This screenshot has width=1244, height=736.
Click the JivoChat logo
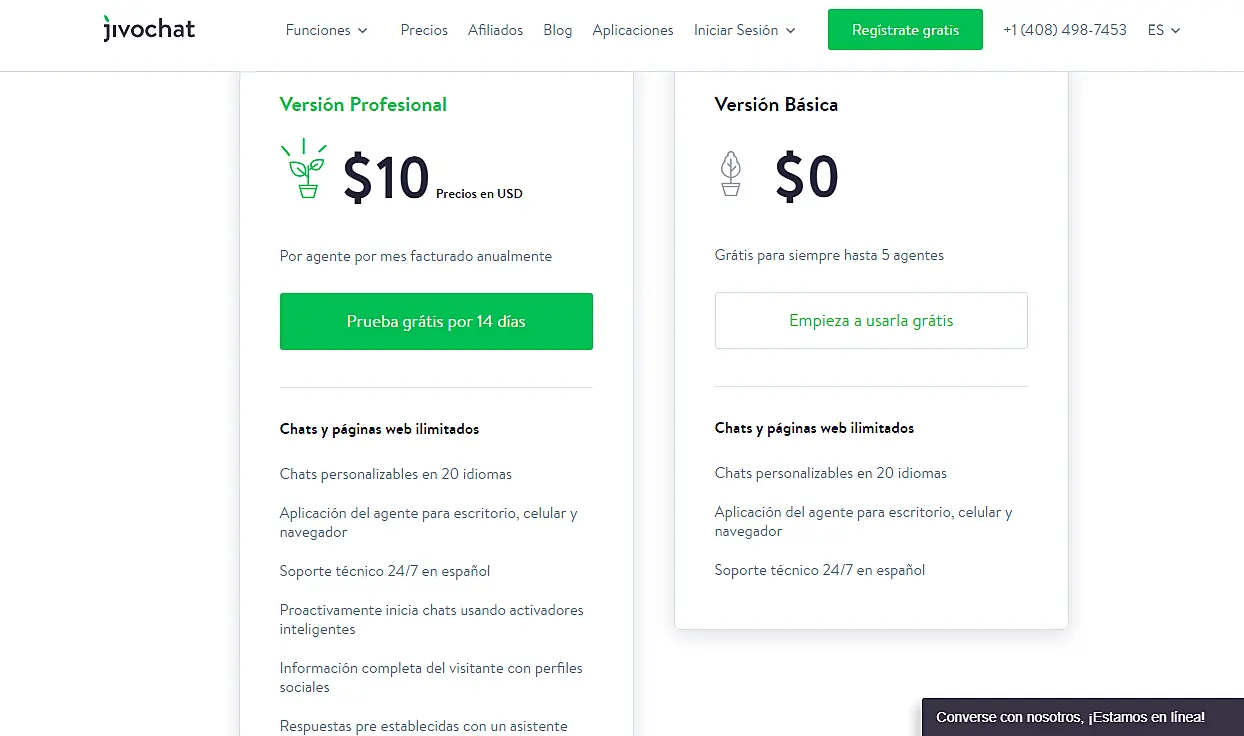[149, 29]
